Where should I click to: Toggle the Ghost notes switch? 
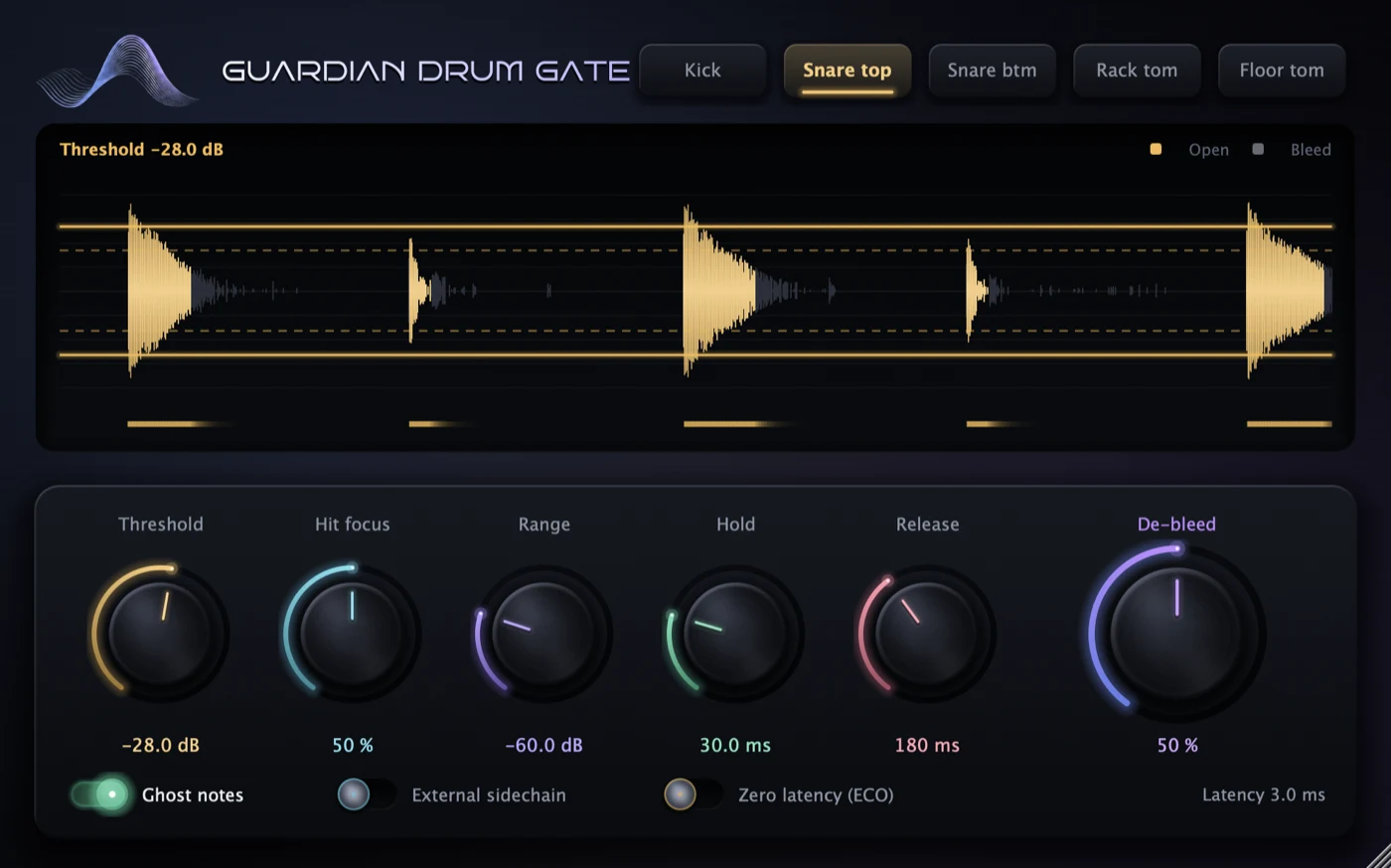pyautogui.click(x=99, y=795)
